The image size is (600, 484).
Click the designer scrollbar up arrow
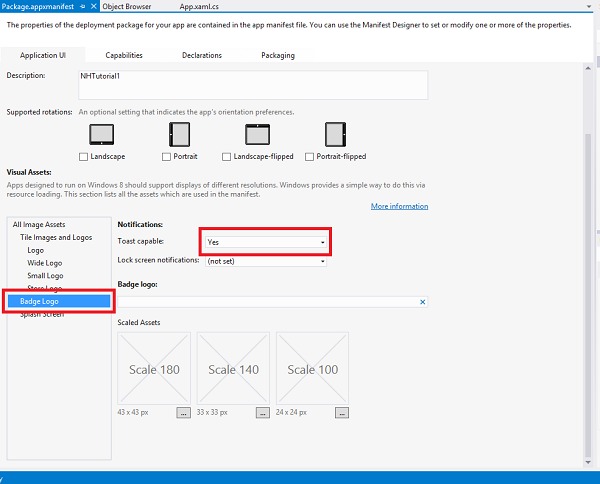click(x=588, y=68)
